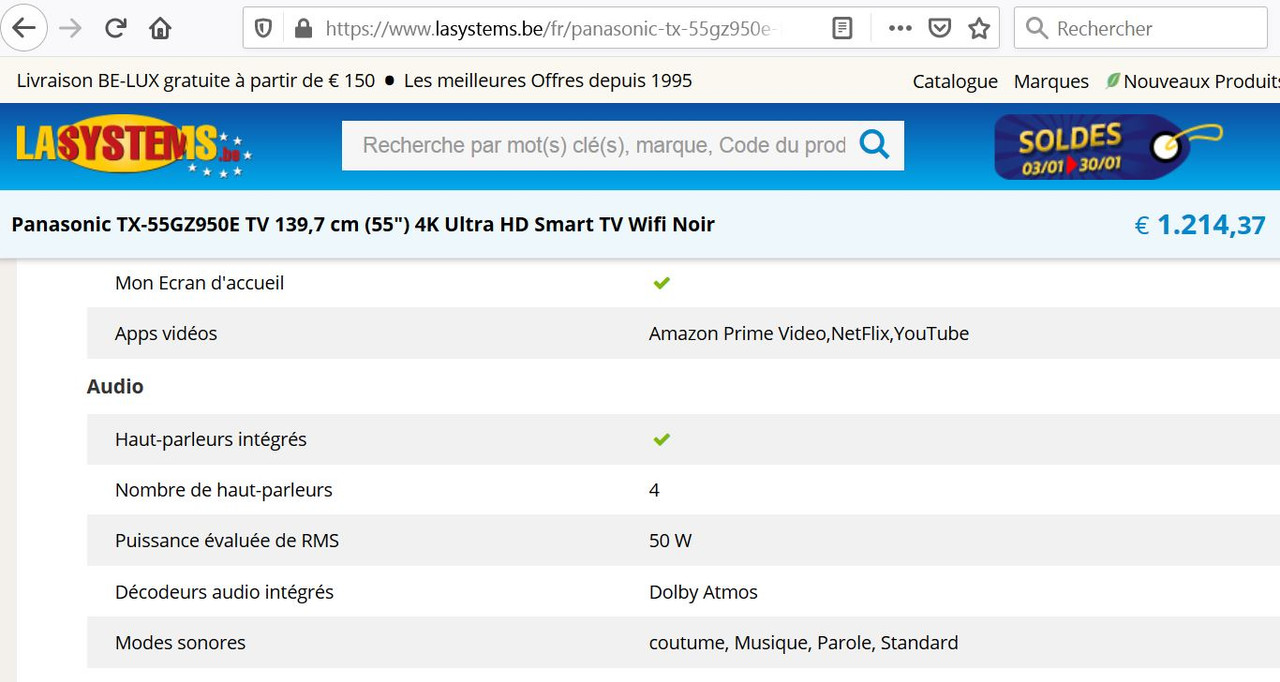The height and width of the screenshot is (682, 1280).
Task: Click the Audio section heading
Action: point(115,386)
